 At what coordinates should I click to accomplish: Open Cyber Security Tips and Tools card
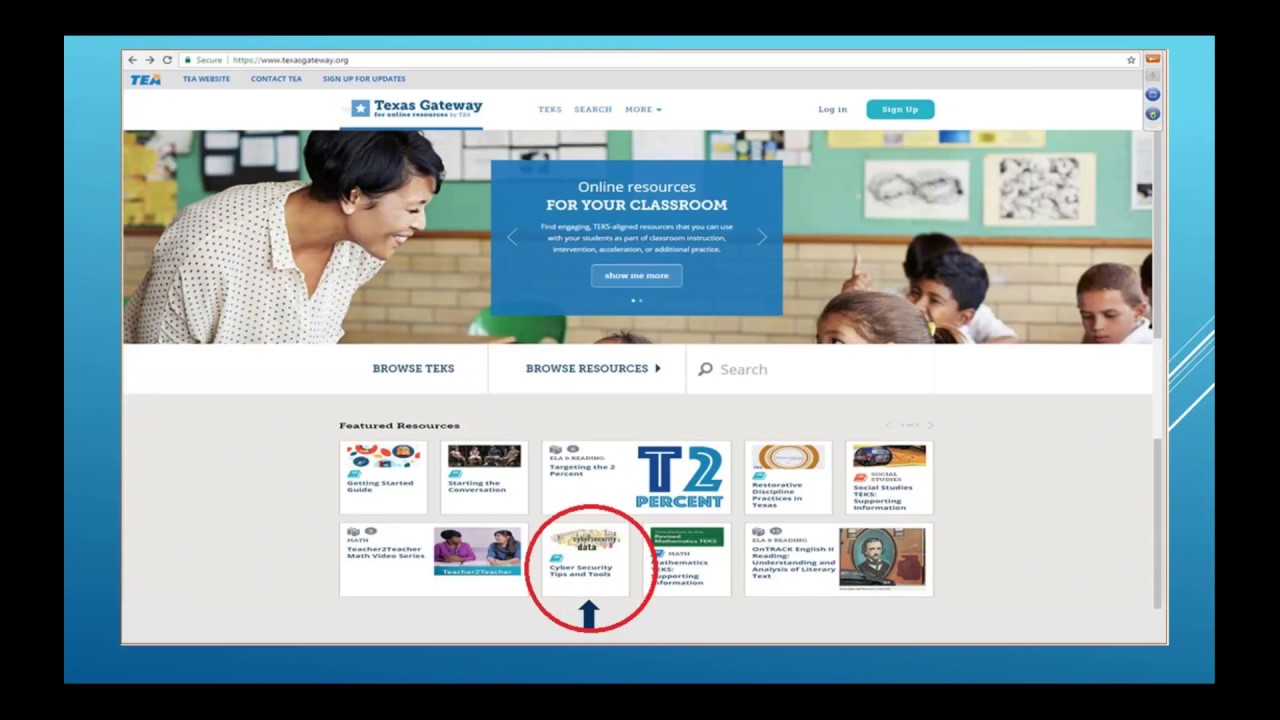point(586,560)
